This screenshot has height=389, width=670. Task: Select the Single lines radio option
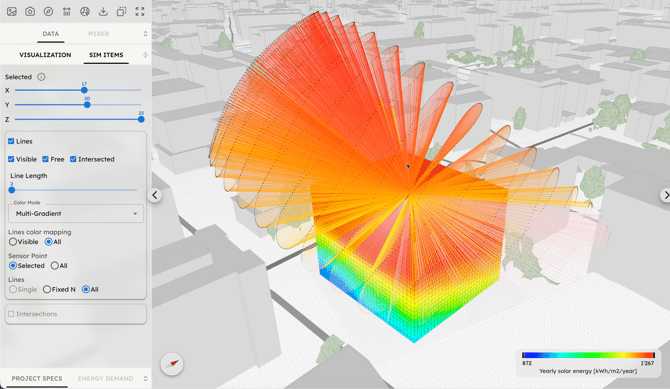point(13,289)
